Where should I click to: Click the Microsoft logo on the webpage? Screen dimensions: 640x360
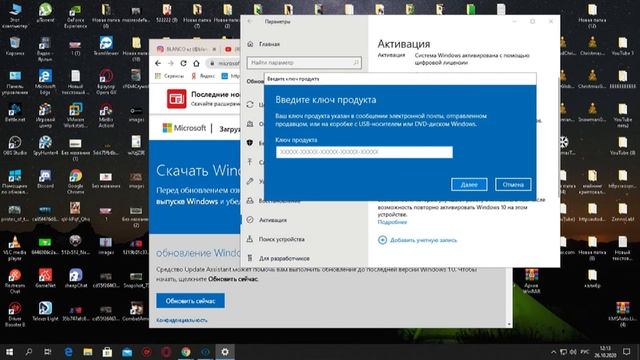(x=184, y=128)
